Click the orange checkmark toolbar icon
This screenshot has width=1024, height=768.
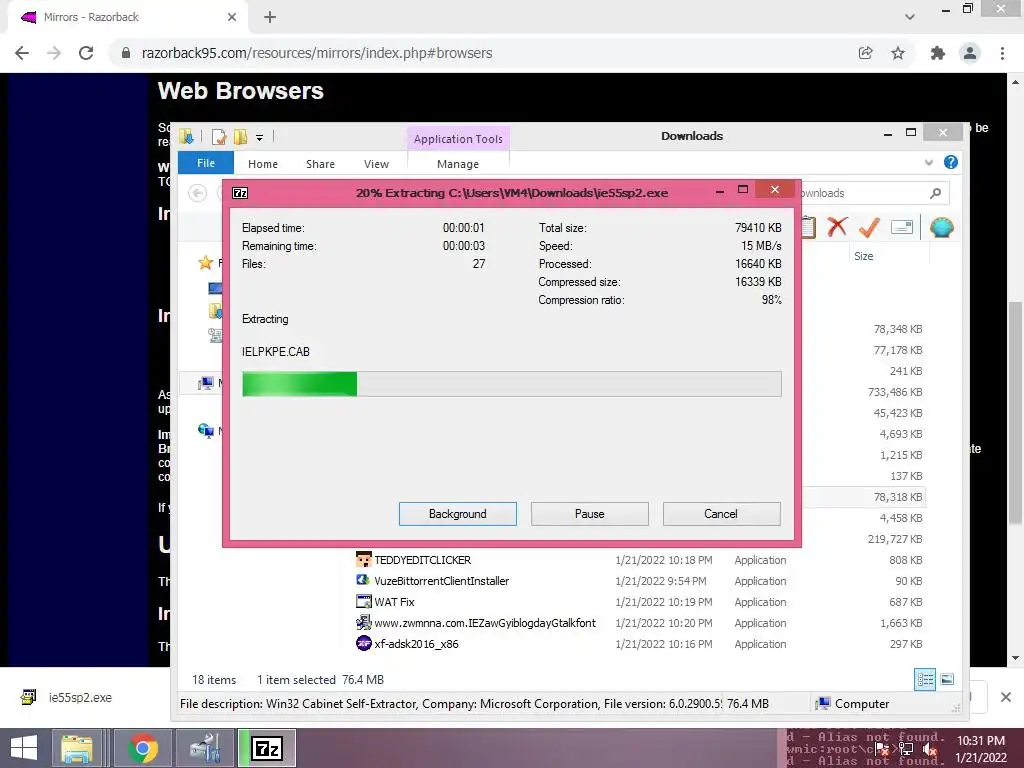tap(869, 227)
